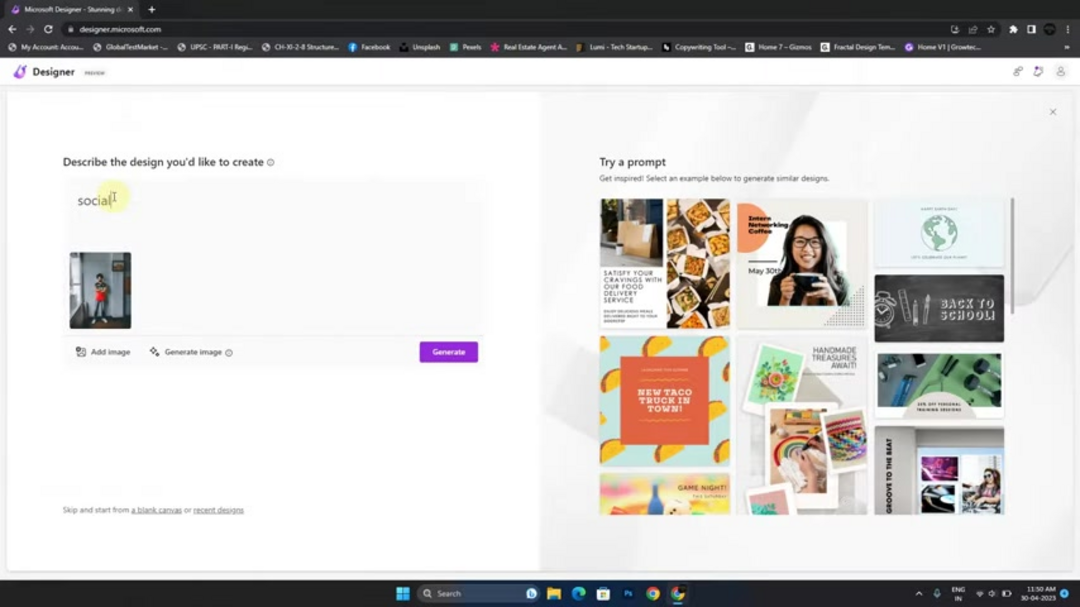Click the browser icon on the Windows taskbar

(677, 592)
